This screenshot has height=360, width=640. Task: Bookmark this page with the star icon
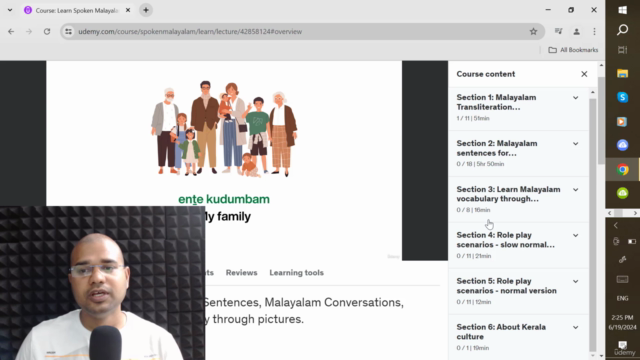[533, 31]
